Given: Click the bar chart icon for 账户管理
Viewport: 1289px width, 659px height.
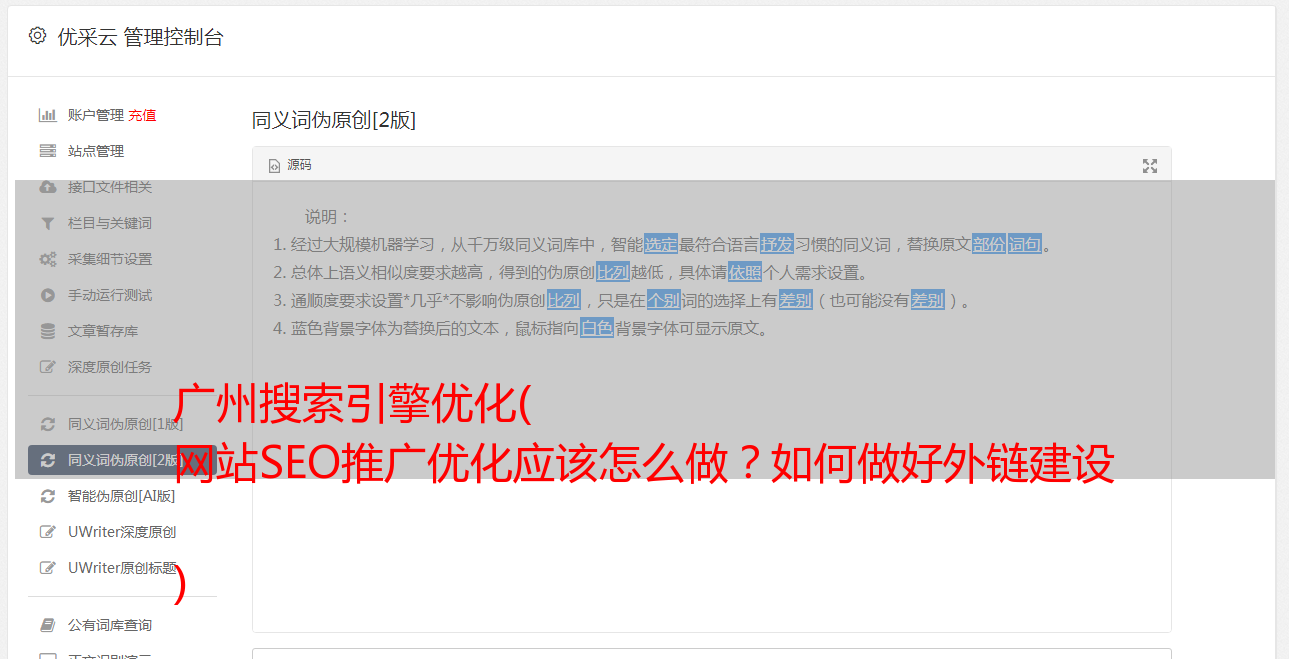Looking at the screenshot, I should (x=47, y=115).
